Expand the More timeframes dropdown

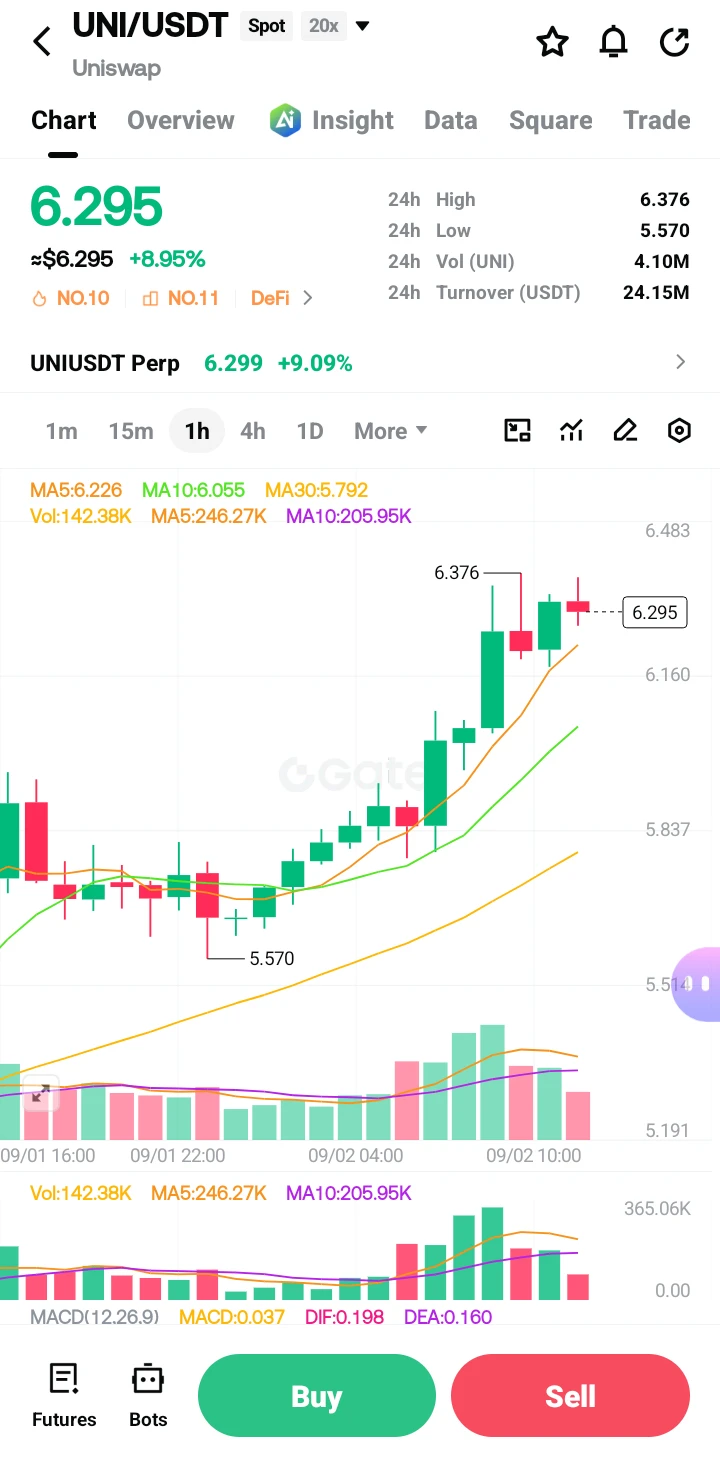[x=391, y=431]
